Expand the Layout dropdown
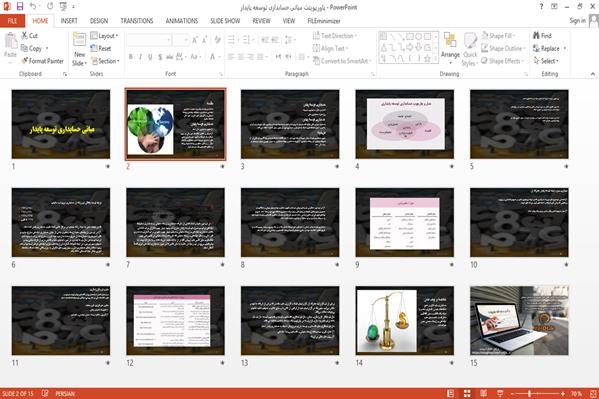 click(x=104, y=36)
